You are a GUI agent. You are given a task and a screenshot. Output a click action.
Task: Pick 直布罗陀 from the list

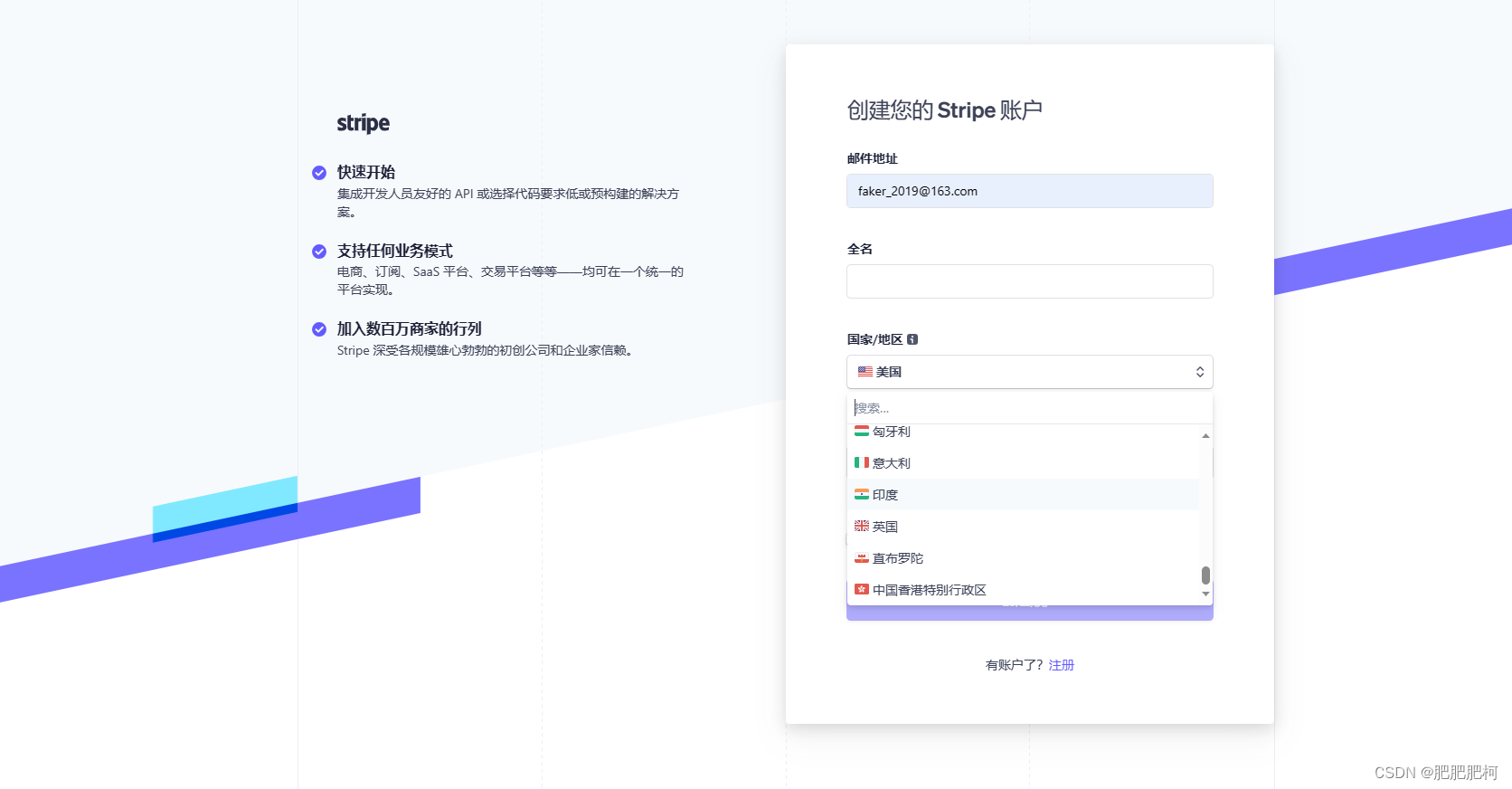pos(1024,558)
